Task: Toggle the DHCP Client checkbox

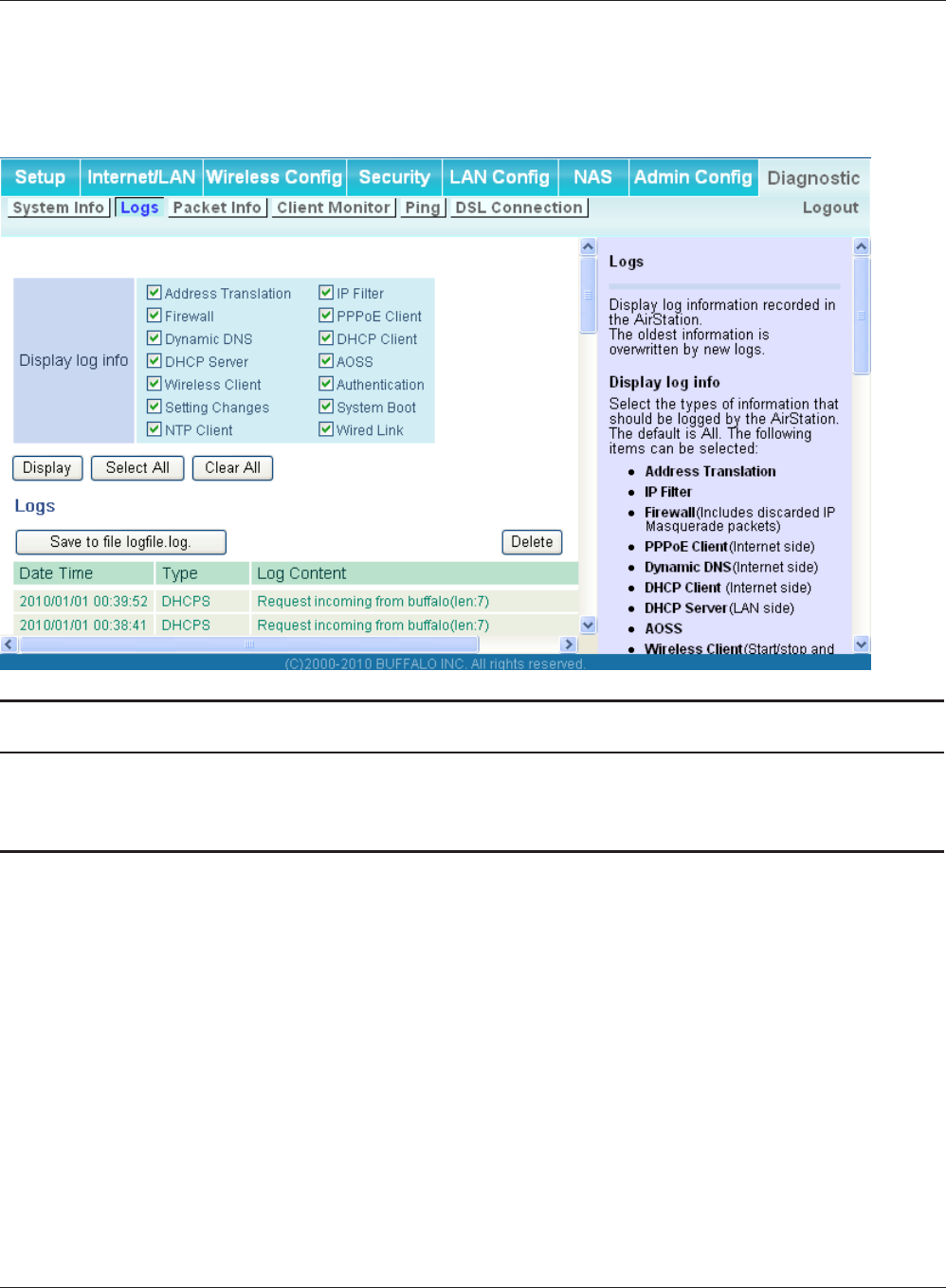Action: click(x=326, y=338)
